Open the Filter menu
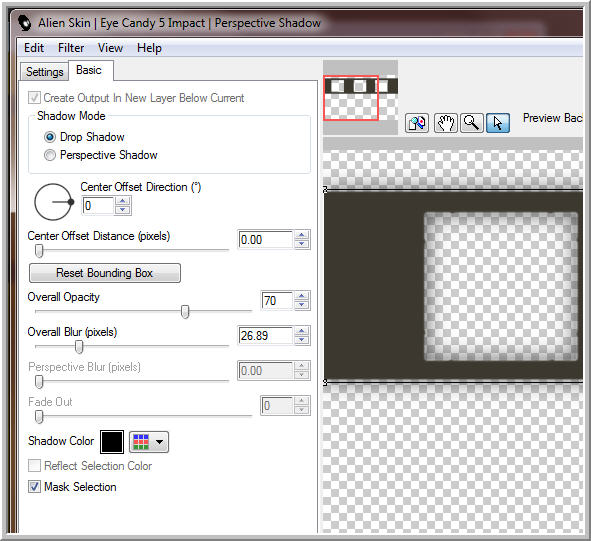Image resolution: width=591 pixels, height=541 pixels. (71, 48)
